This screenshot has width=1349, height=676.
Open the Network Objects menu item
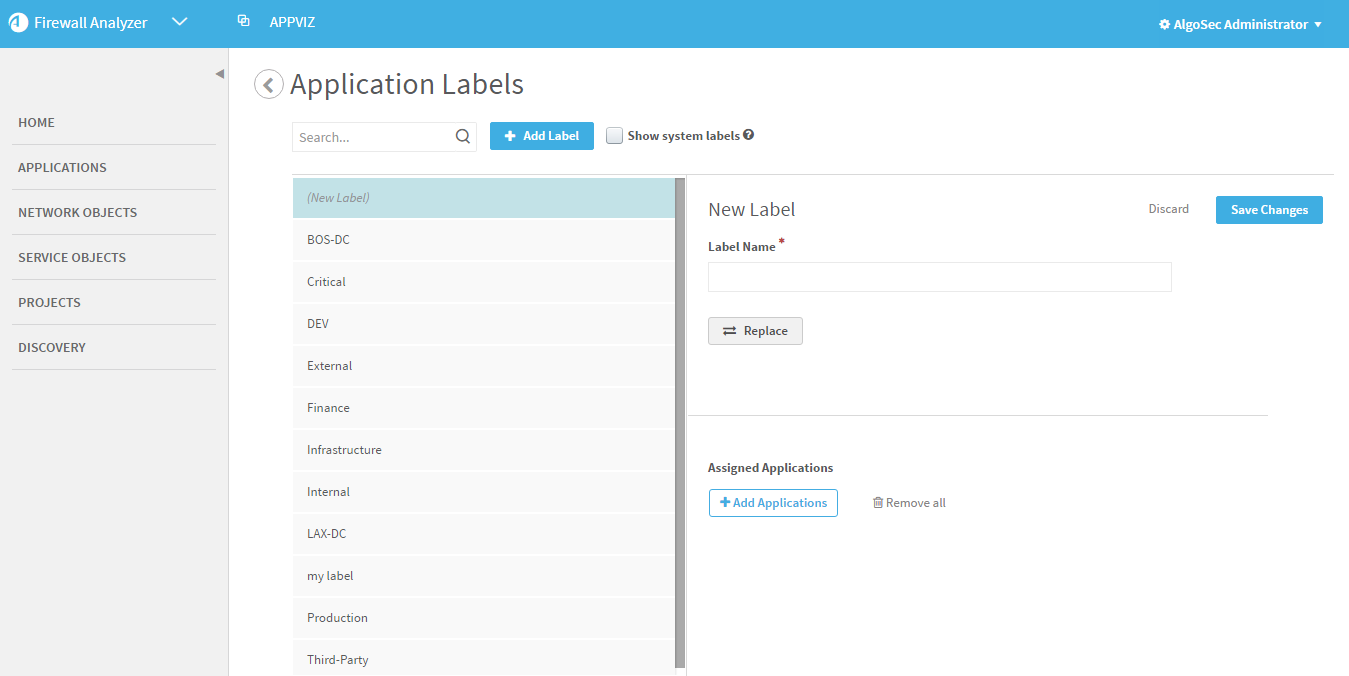(x=78, y=212)
